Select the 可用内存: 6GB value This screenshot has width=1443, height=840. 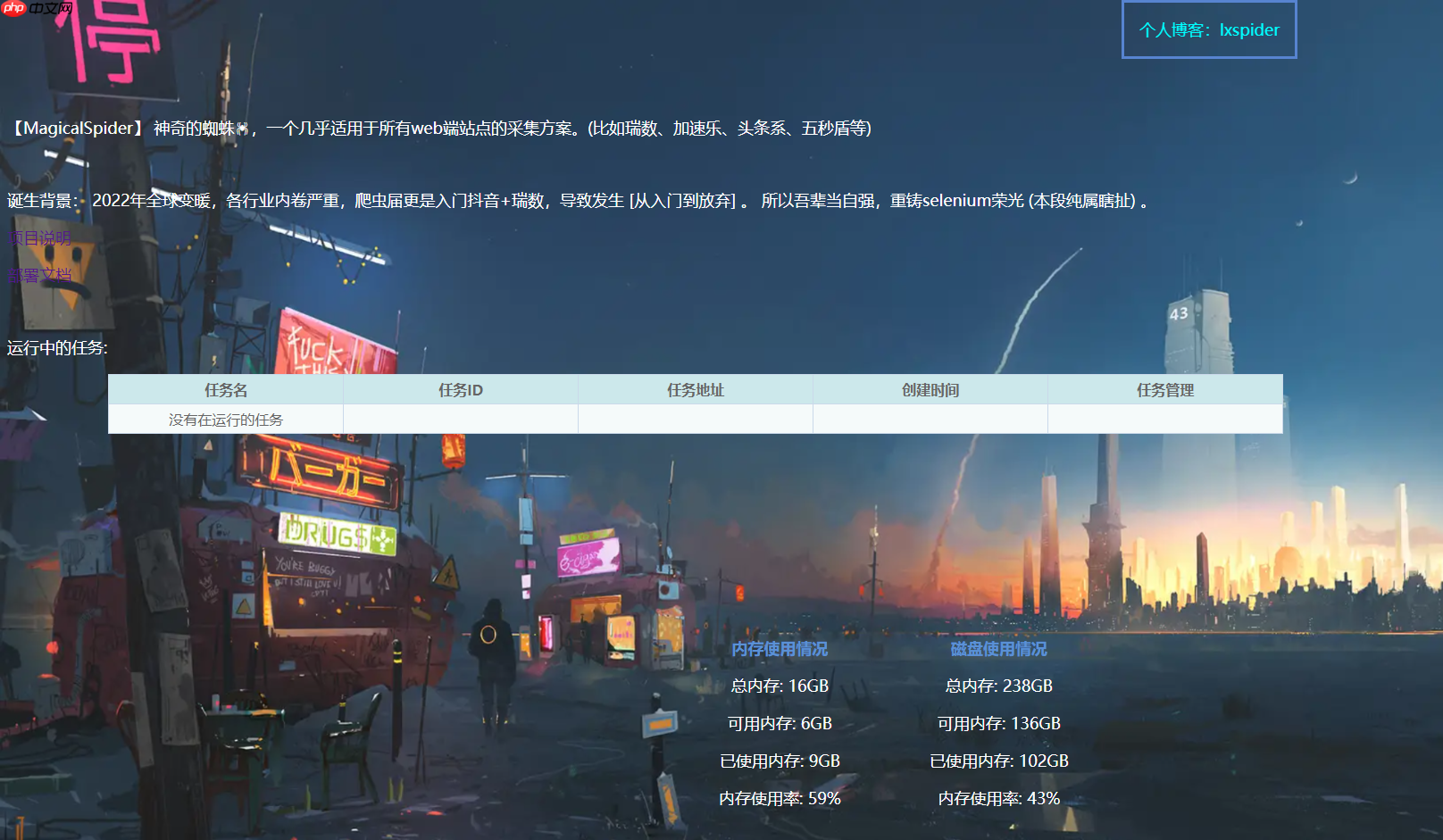(780, 723)
